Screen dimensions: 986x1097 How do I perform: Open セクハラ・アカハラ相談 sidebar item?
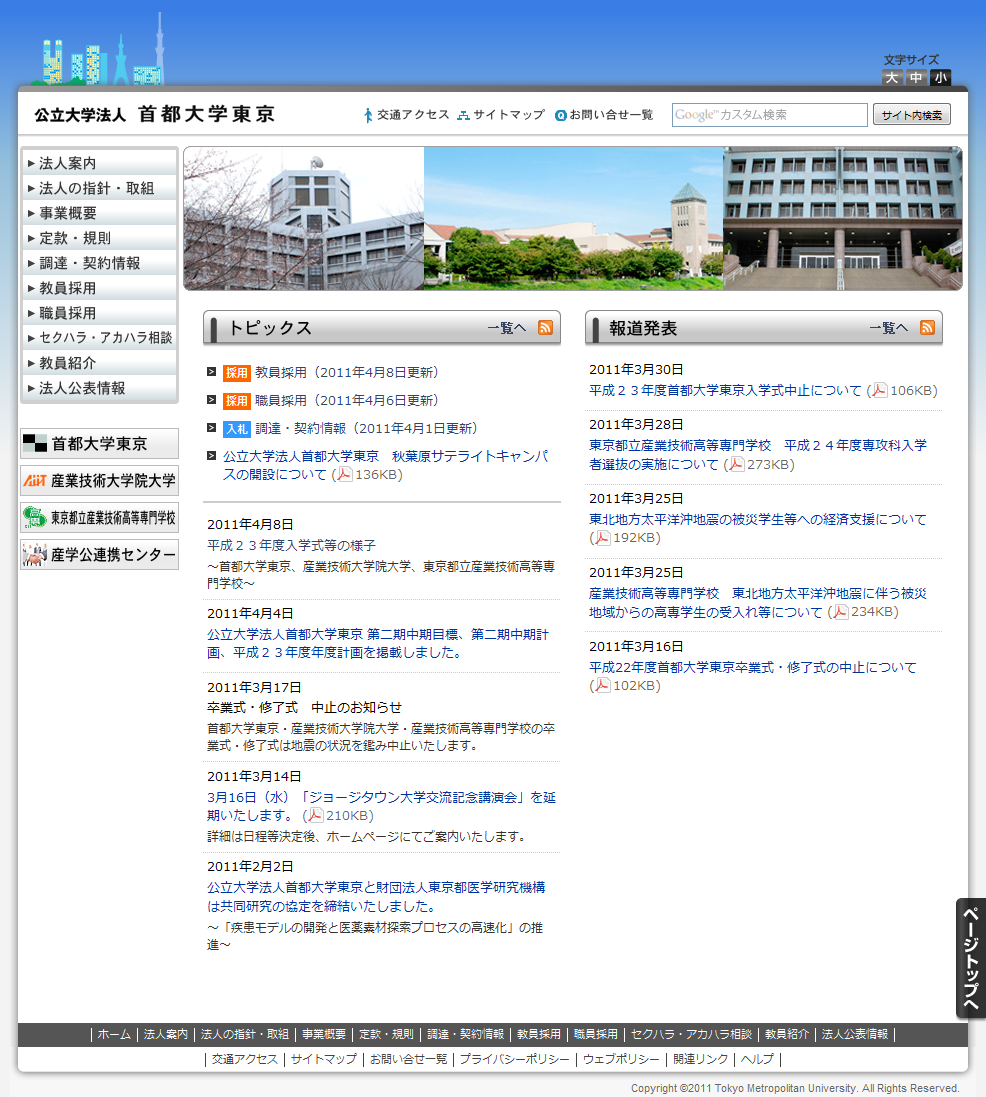[x=99, y=338]
